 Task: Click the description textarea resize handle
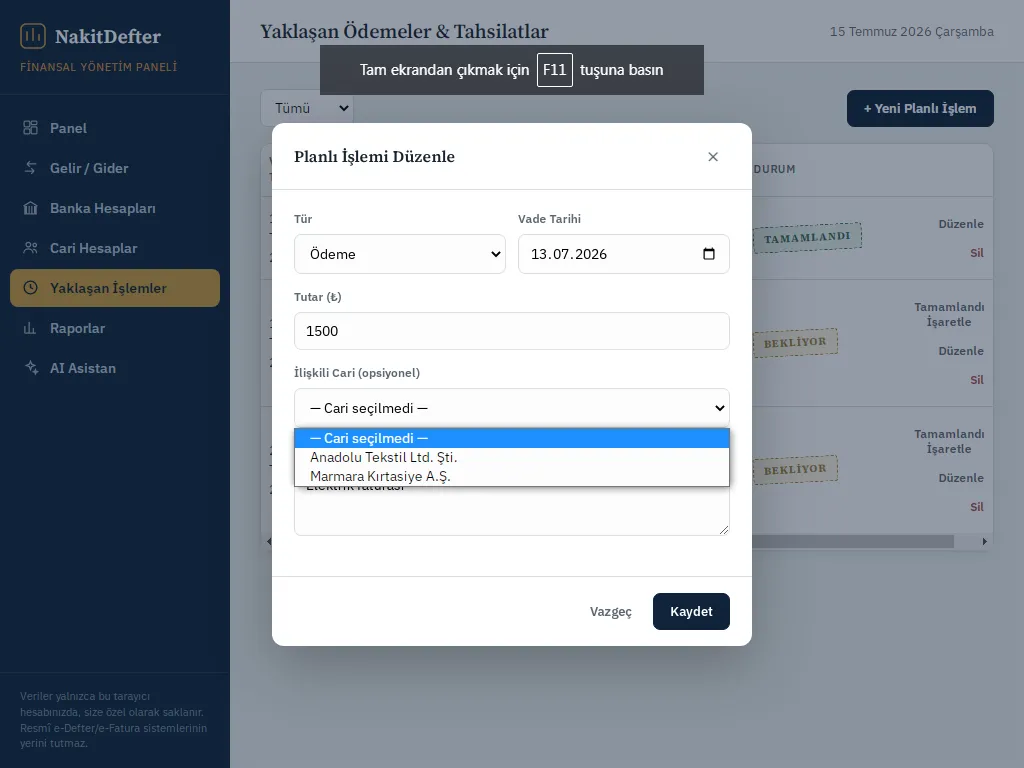(x=724, y=530)
